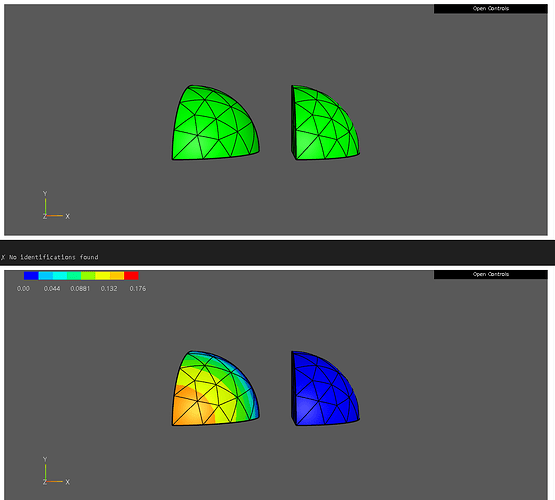Click the axis triad in the lower viewer
The image size is (555, 500).
pos(56,471)
